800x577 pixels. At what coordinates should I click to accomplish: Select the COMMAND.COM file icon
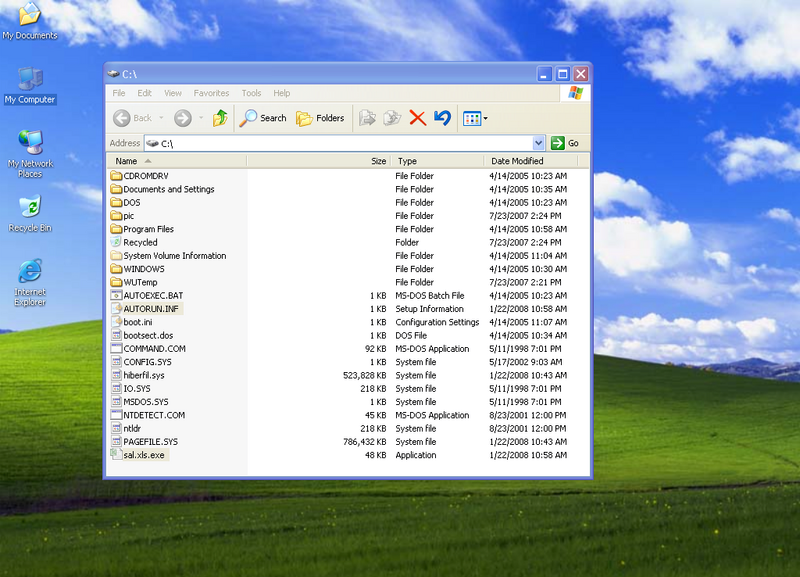click(116, 348)
